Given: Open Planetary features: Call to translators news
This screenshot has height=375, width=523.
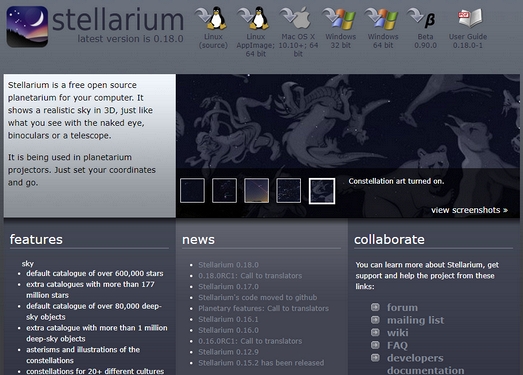Looking at the screenshot, I should 264,309.
